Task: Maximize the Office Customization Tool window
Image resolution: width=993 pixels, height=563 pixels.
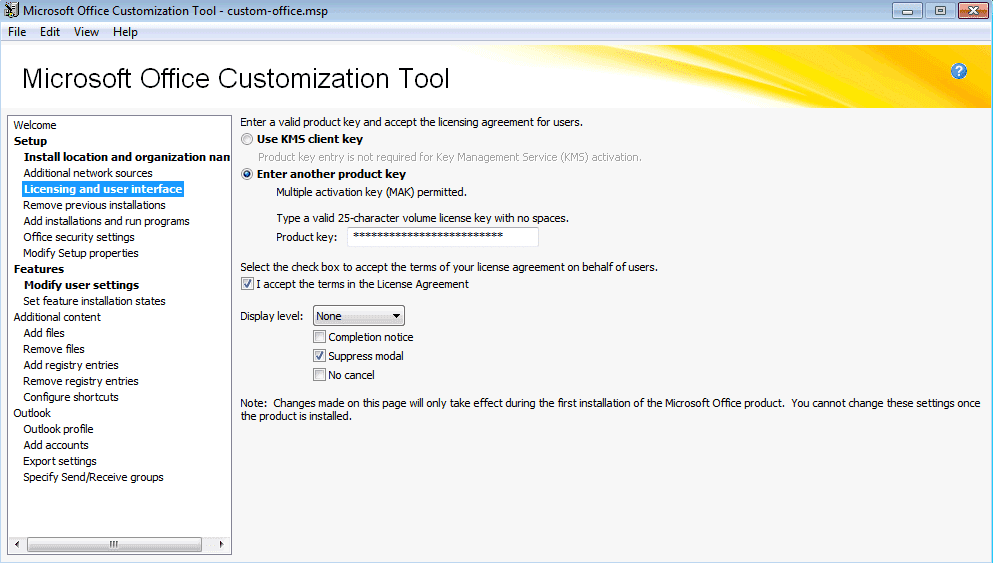Action: (x=940, y=10)
